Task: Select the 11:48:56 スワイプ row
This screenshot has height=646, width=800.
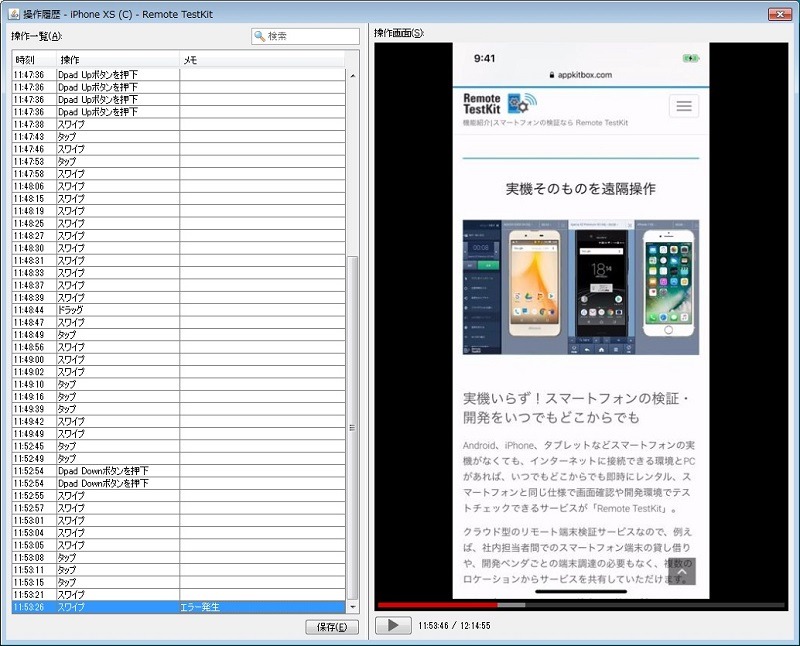Action: point(179,347)
